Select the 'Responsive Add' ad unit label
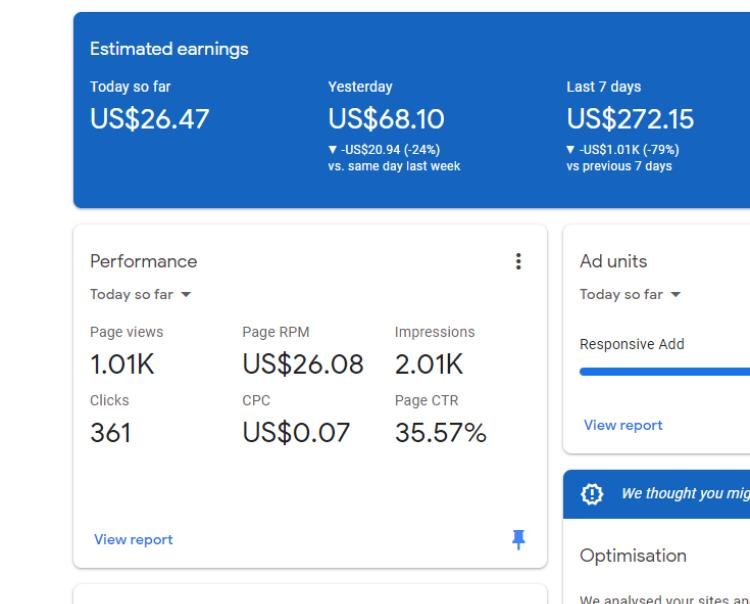Viewport: 750px width, 604px height. click(632, 344)
